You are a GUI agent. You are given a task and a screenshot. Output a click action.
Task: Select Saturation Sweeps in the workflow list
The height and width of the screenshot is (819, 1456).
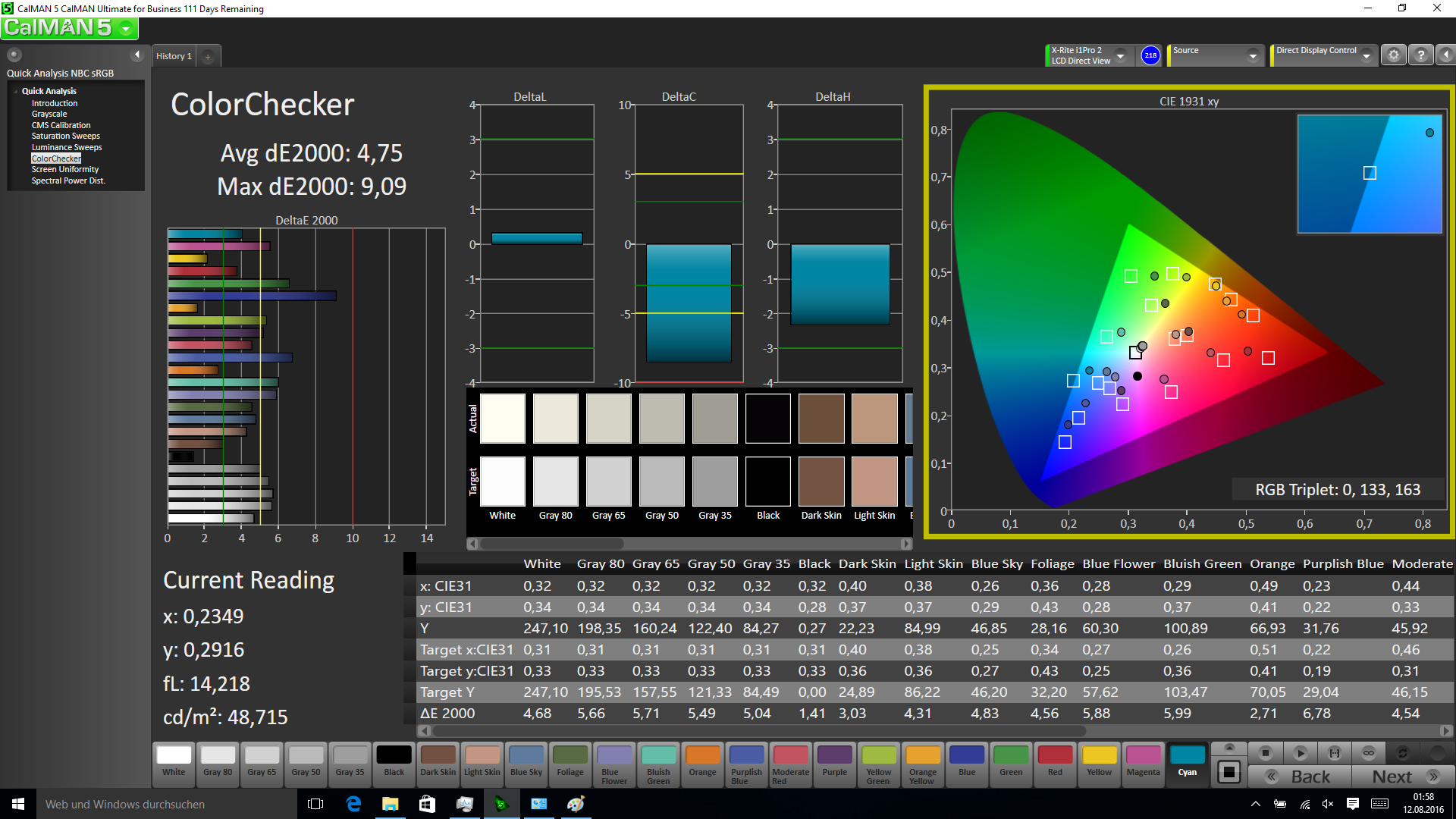65,136
